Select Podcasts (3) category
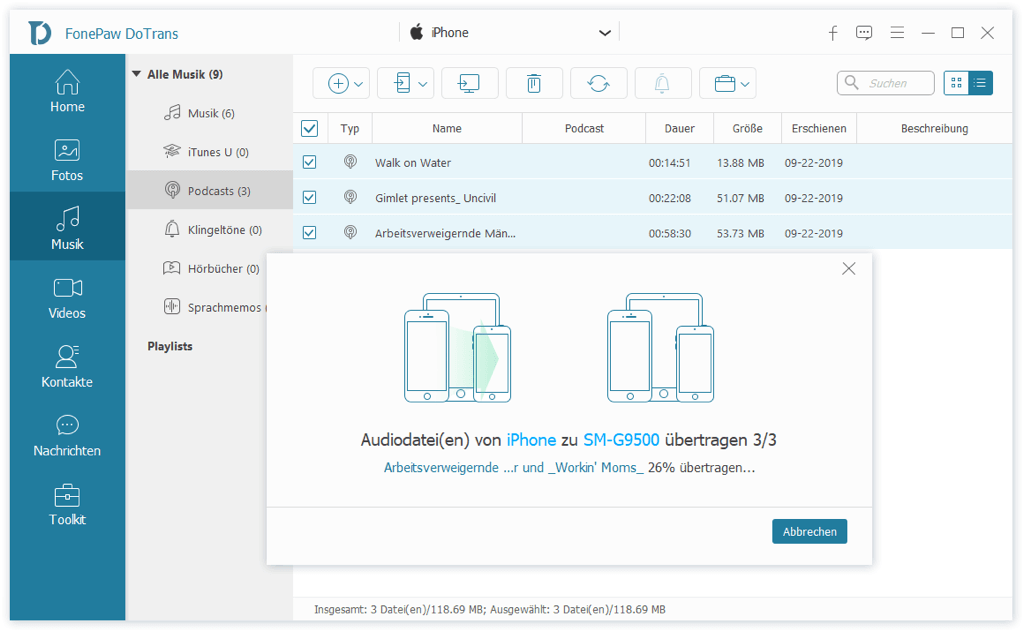Screen dimensions: 1024x632 pyautogui.click(x=210, y=191)
